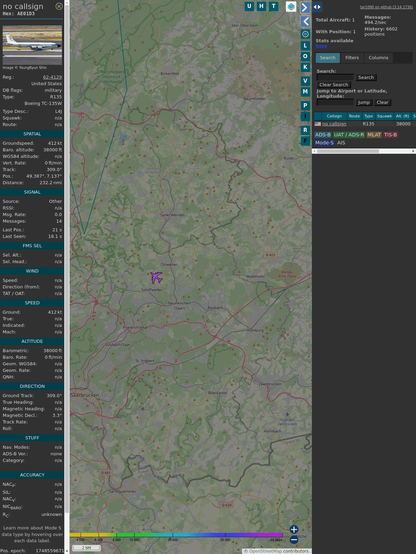
Task: Click the H map toggle button
Action: (x=261, y=6)
